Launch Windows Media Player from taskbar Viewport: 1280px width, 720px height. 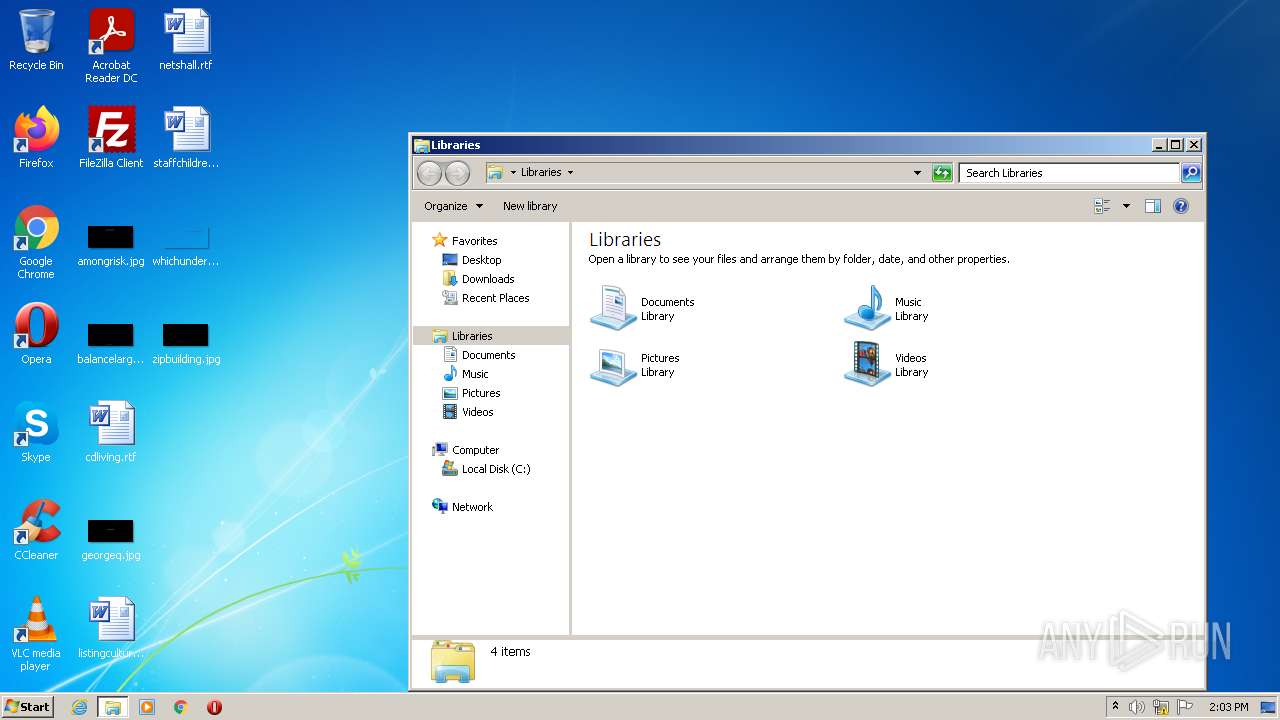tap(147, 707)
